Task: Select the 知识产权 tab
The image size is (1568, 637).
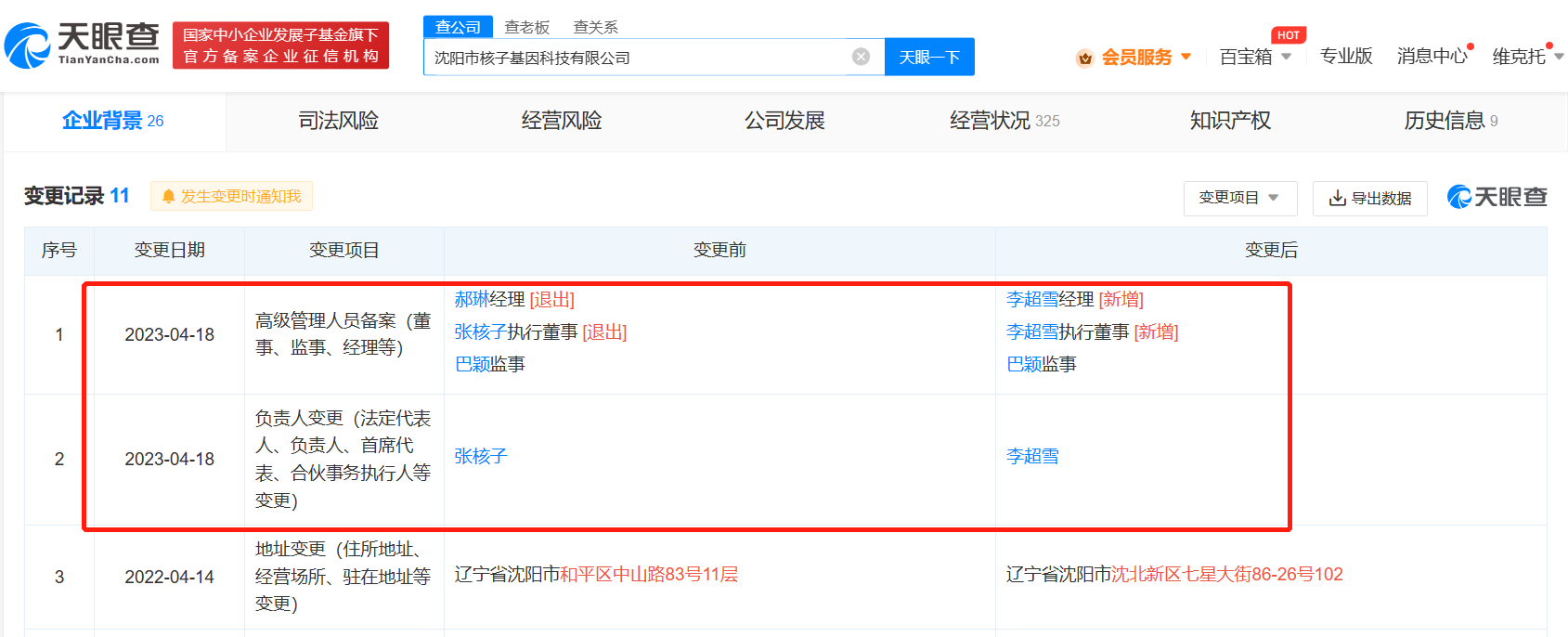Action: (1230, 121)
